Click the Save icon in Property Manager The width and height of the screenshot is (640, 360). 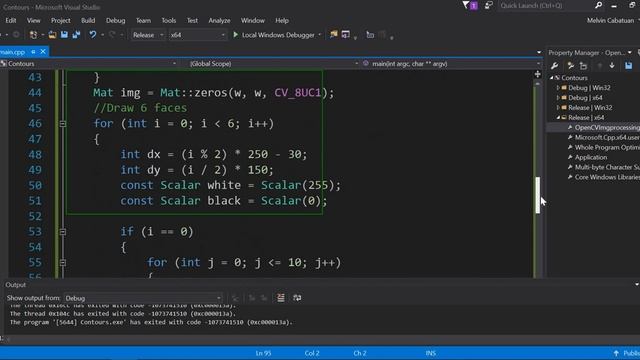tap(628, 66)
